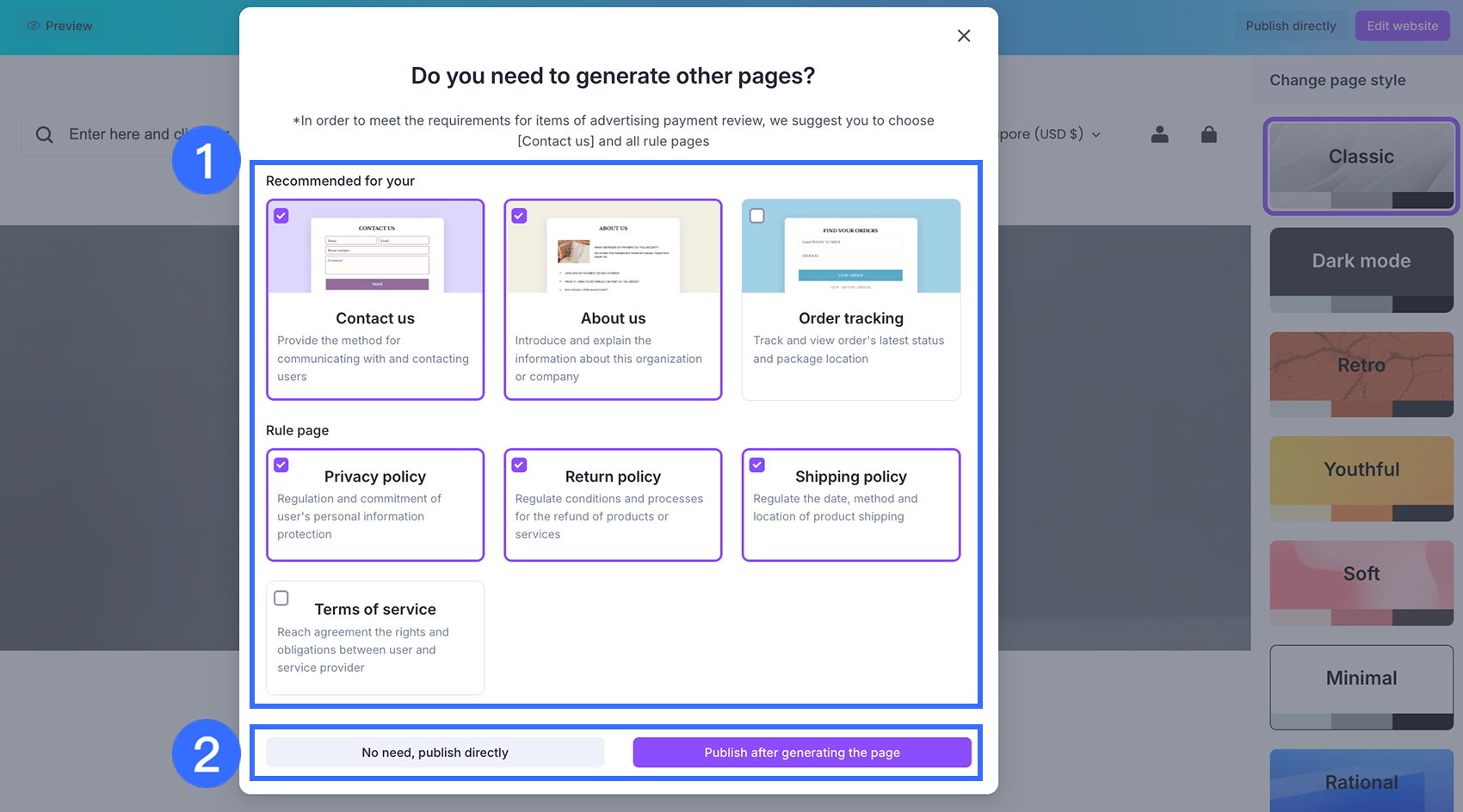Open the shopping bag icon
The width and height of the screenshot is (1463, 812).
(1209, 134)
